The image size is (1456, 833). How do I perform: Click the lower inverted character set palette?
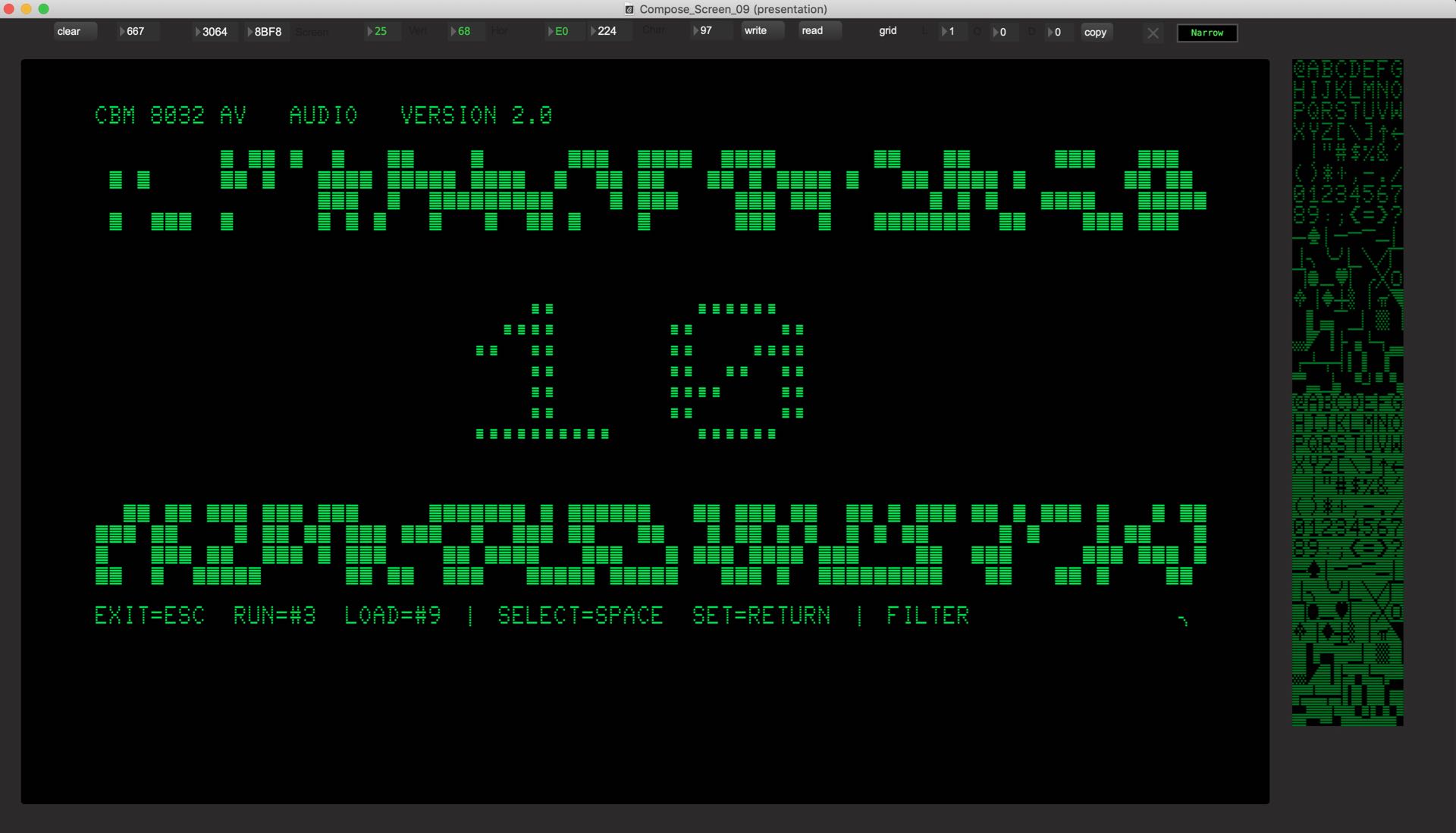coord(1347,559)
